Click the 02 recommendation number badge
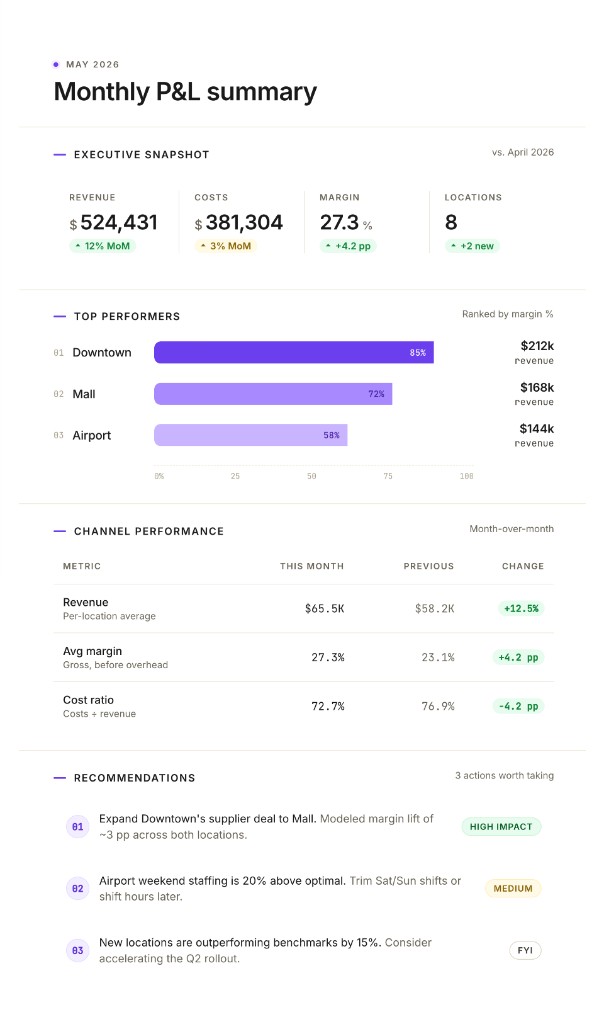This screenshot has height=1024, width=604. pos(78,889)
